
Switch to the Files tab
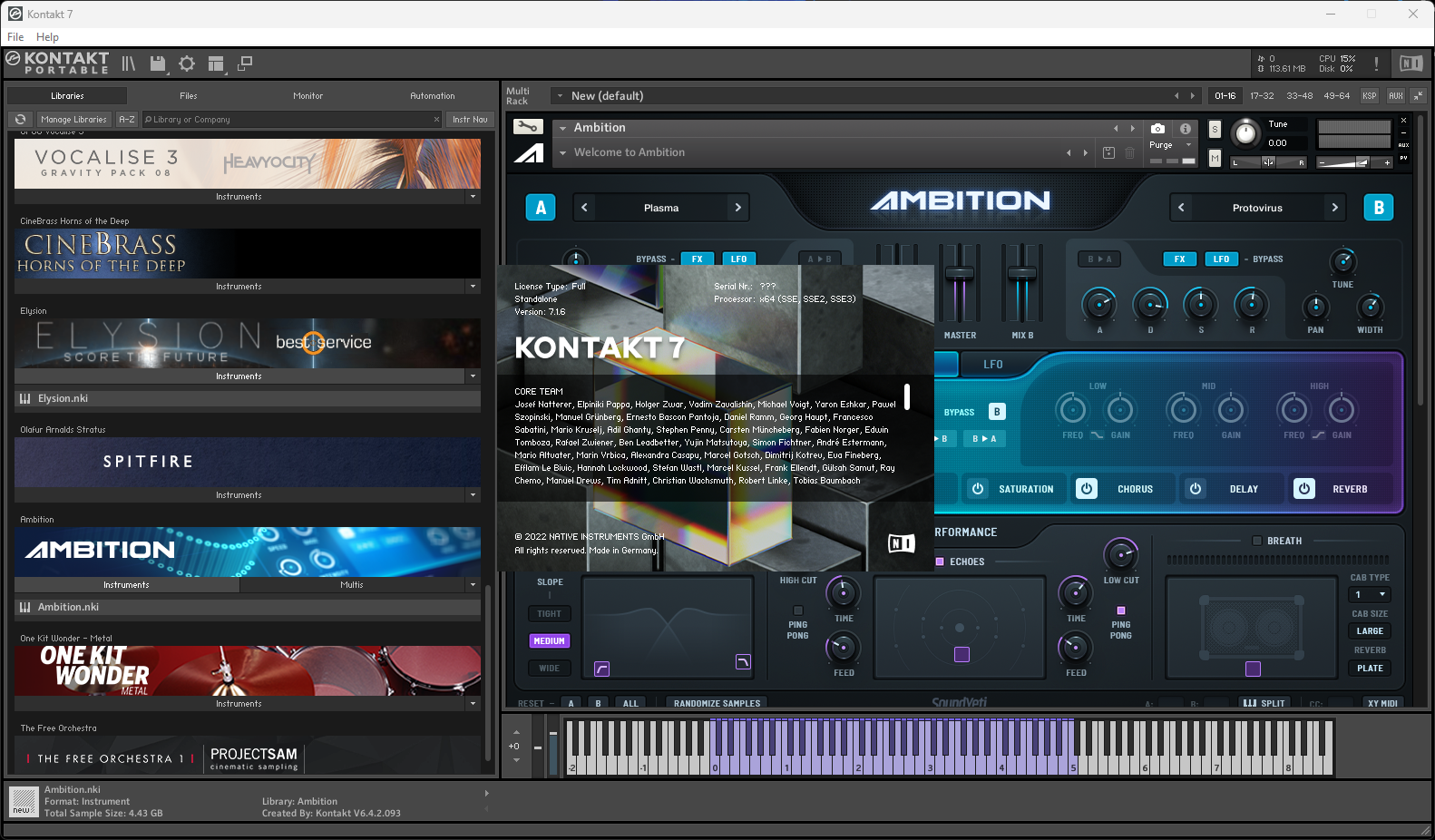tap(188, 96)
